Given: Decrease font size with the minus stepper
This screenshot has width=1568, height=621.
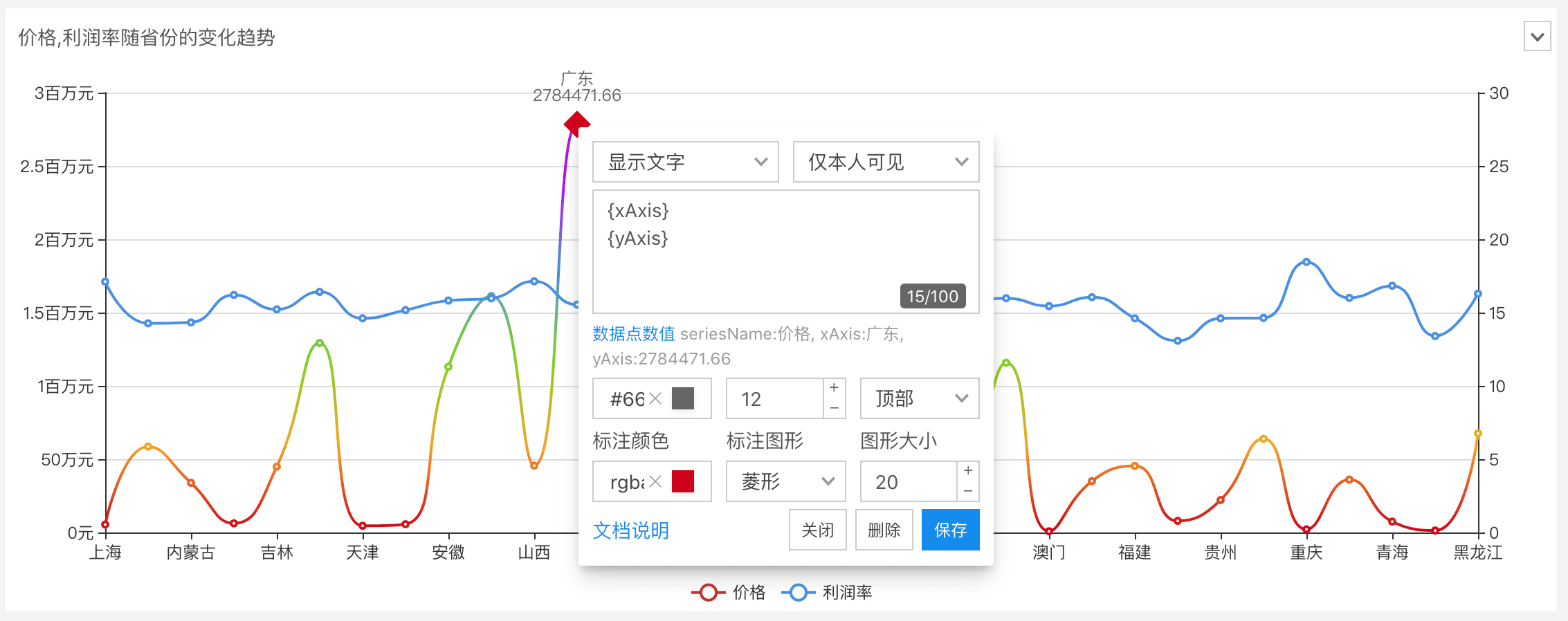Looking at the screenshot, I should coord(834,409).
